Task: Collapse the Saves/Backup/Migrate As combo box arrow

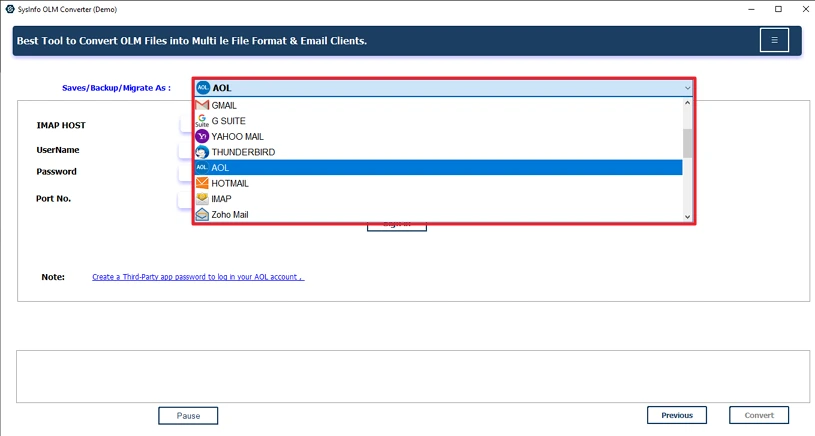Action: 687,88
